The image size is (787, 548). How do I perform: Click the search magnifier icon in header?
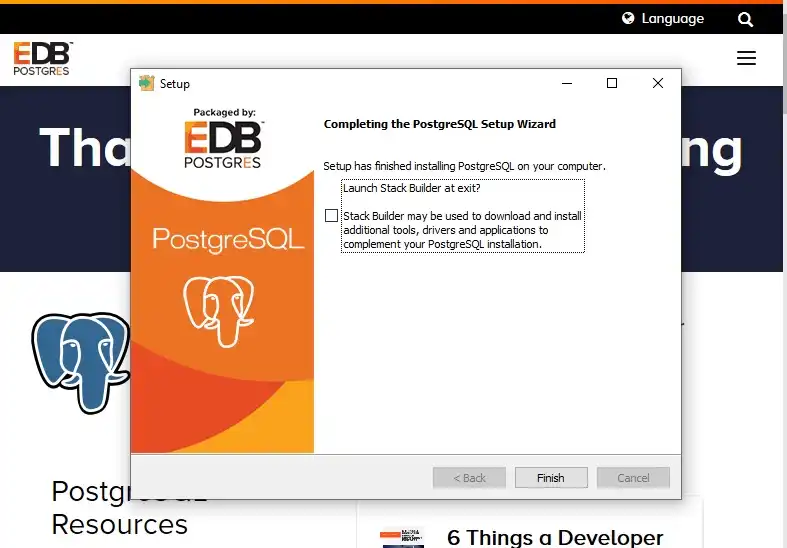745,19
